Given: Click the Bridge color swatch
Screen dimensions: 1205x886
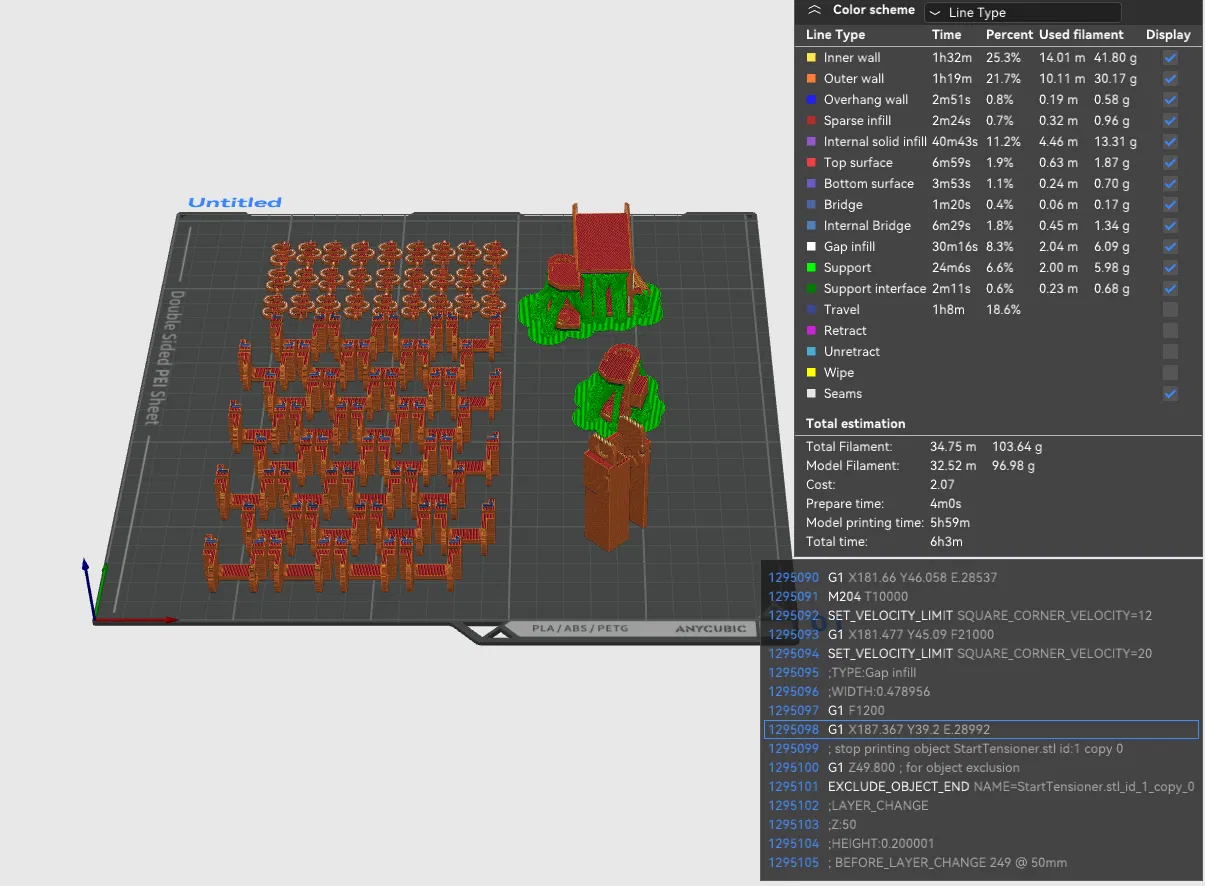Looking at the screenshot, I should (812, 205).
